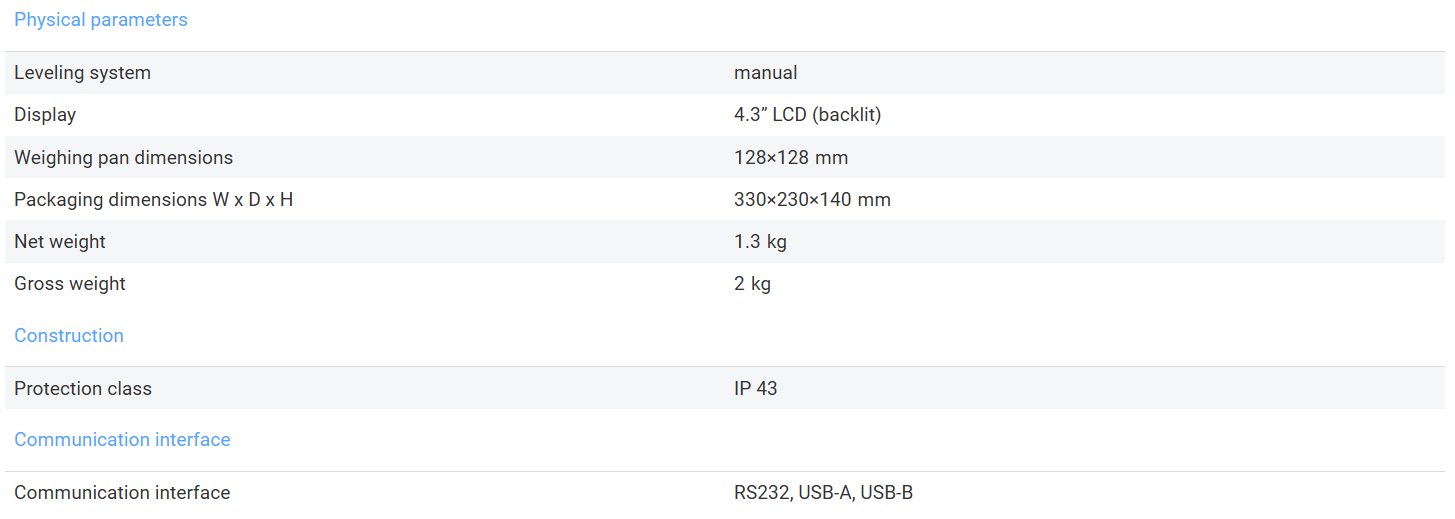Viewport: 1455px width, 519px height.
Task: Select the Protection class row label
Action: point(83,389)
